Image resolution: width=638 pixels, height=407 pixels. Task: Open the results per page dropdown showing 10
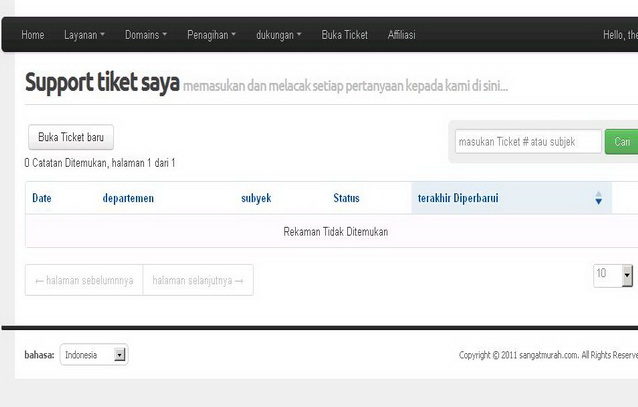click(613, 276)
